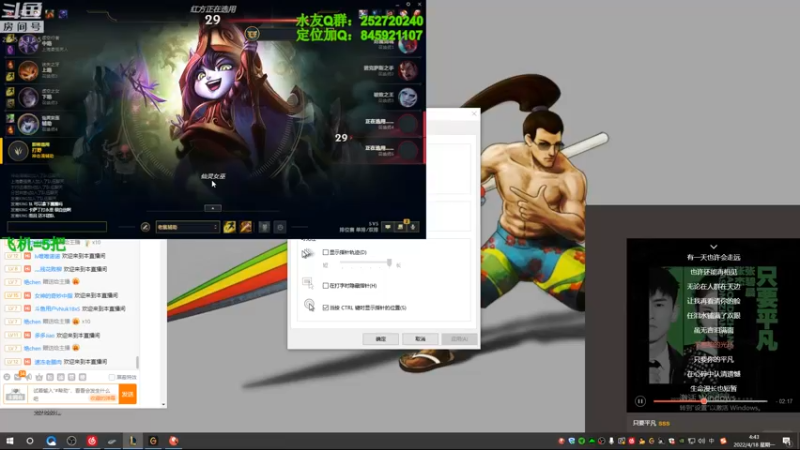
Task: Open the rune page dropdown
Action: [187, 227]
